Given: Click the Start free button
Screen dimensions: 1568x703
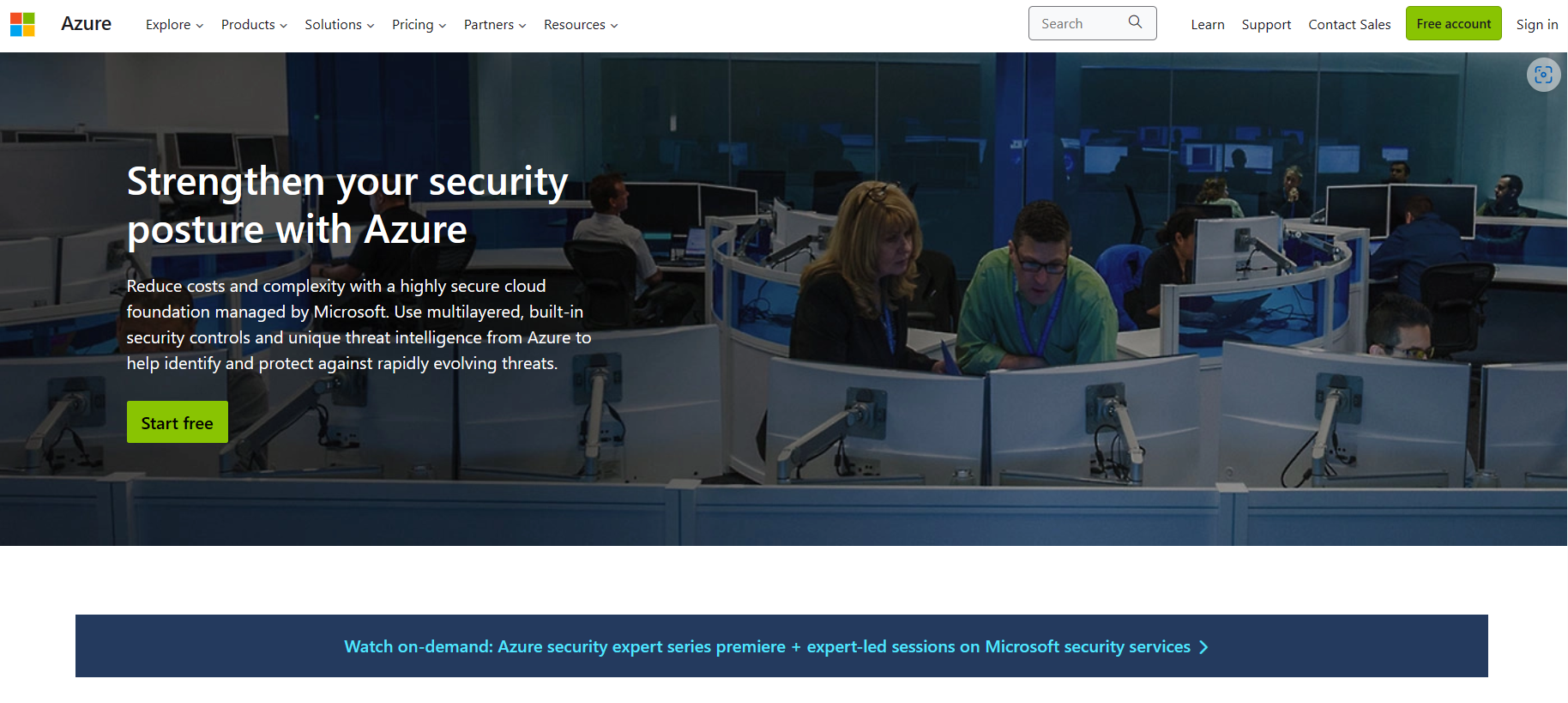Looking at the screenshot, I should (178, 422).
